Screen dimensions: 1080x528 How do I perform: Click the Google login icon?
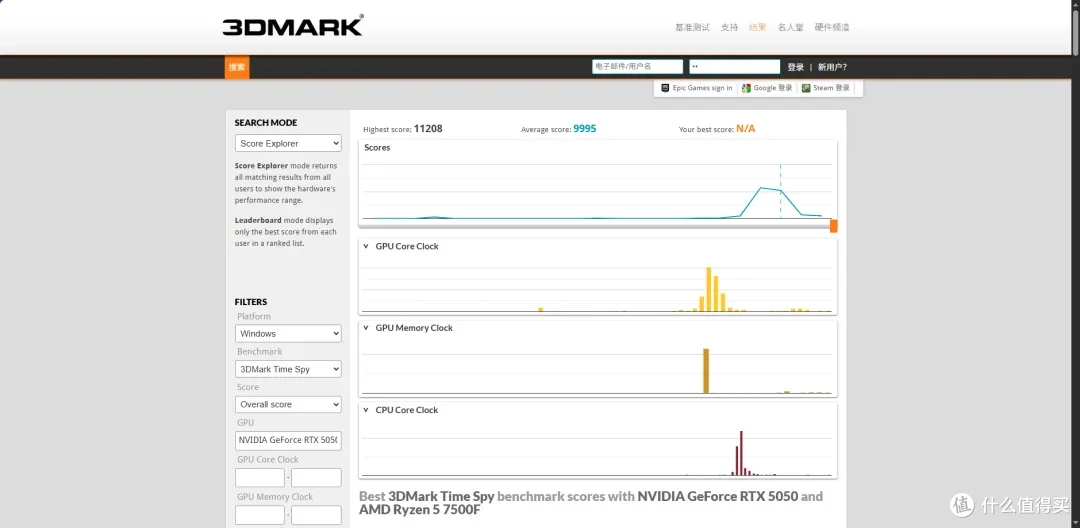click(x=746, y=88)
